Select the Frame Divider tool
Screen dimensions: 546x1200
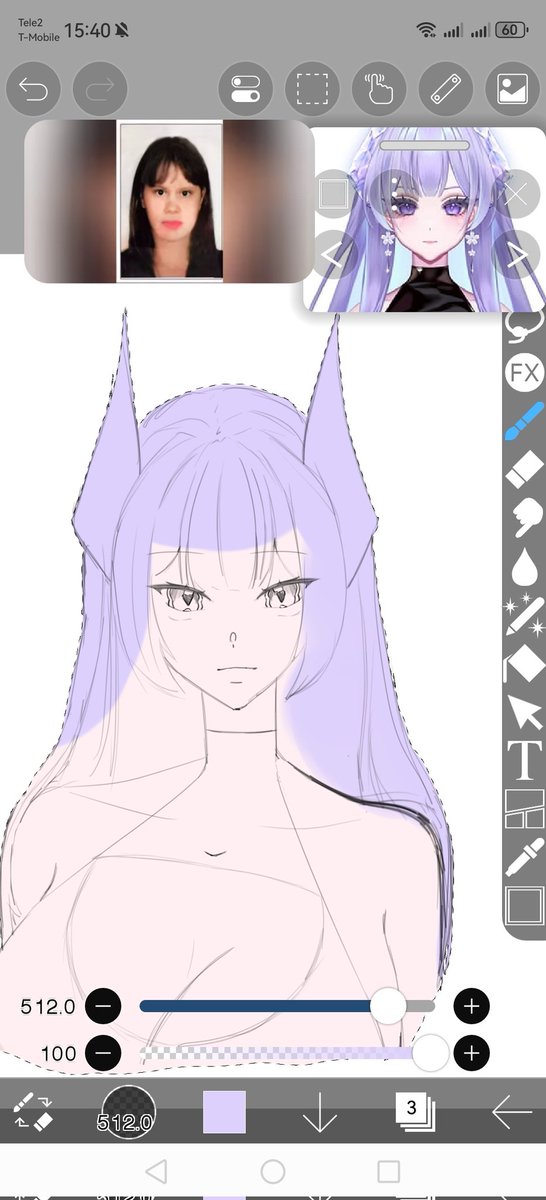coord(524,808)
